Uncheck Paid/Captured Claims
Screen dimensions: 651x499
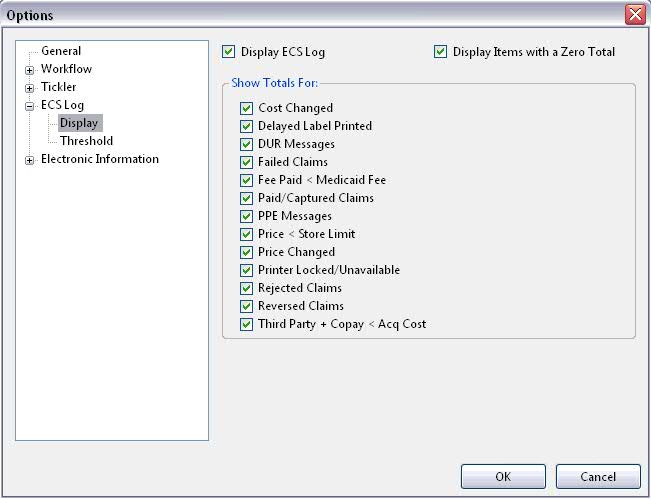click(x=246, y=198)
